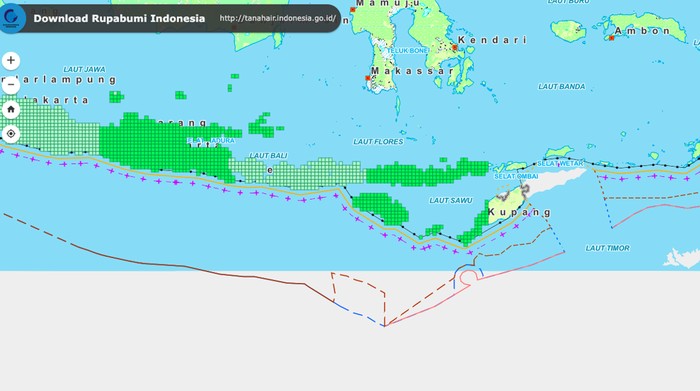Click the LAUT JAWA sea label
The width and height of the screenshot is (700, 391).
click(84, 69)
